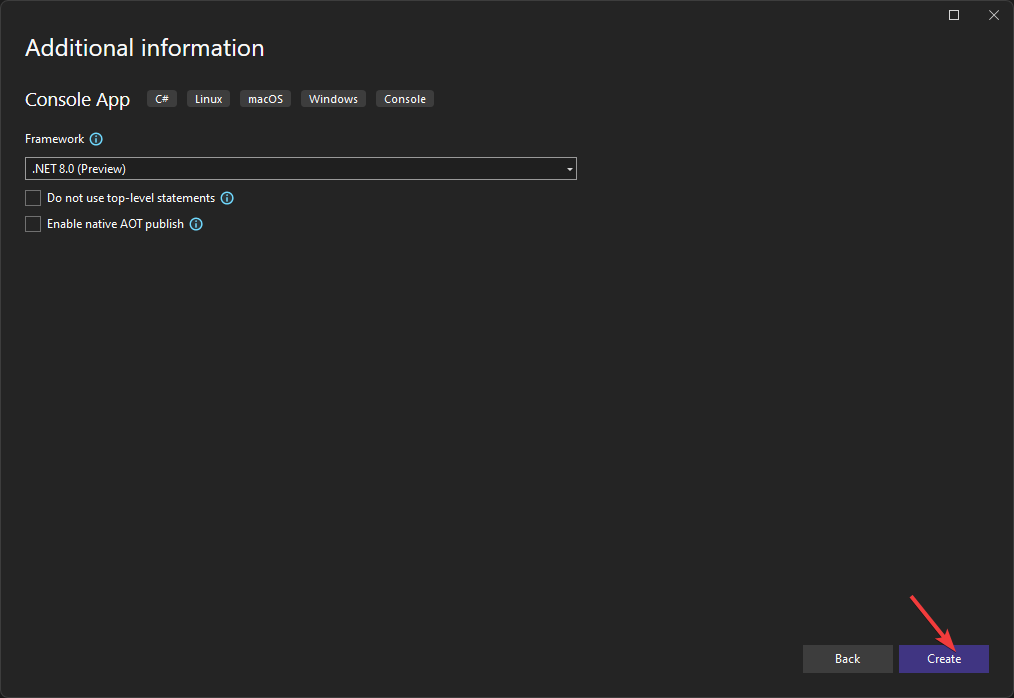This screenshot has height=698, width=1014.
Task: Select '.NET 8.0 (Preview)' in Framework combo box
Action: coord(300,168)
